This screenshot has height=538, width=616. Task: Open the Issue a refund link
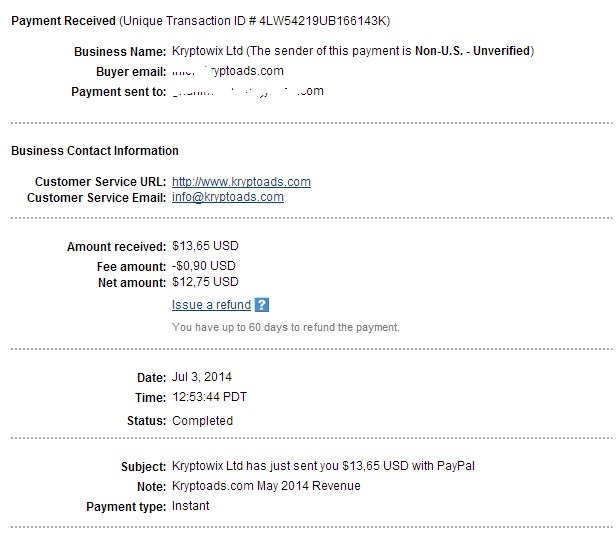211,305
